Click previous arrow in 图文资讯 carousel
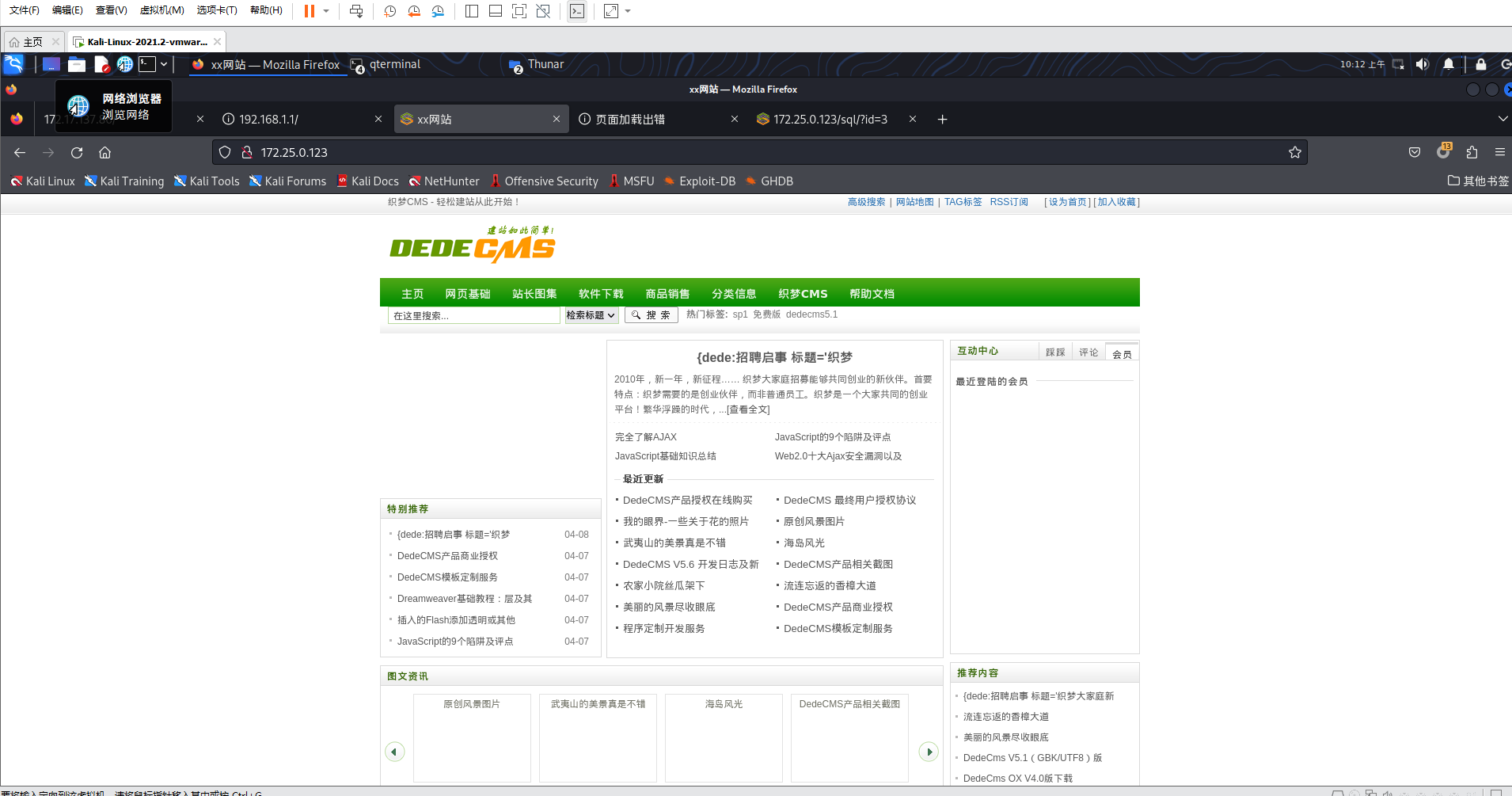The image size is (1512, 796). point(394,752)
